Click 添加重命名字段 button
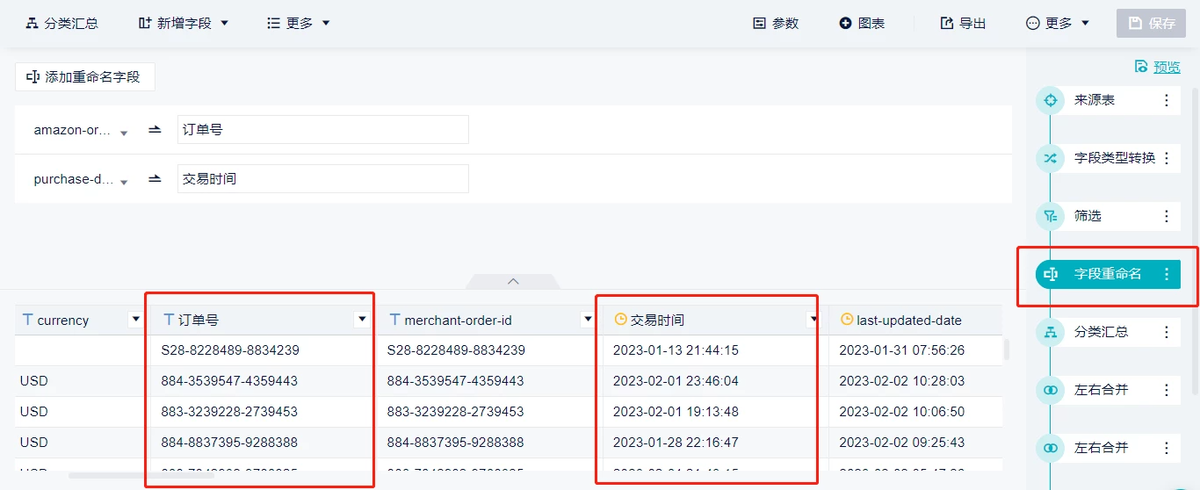The width and height of the screenshot is (1200, 490). click(x=85, y=77)
